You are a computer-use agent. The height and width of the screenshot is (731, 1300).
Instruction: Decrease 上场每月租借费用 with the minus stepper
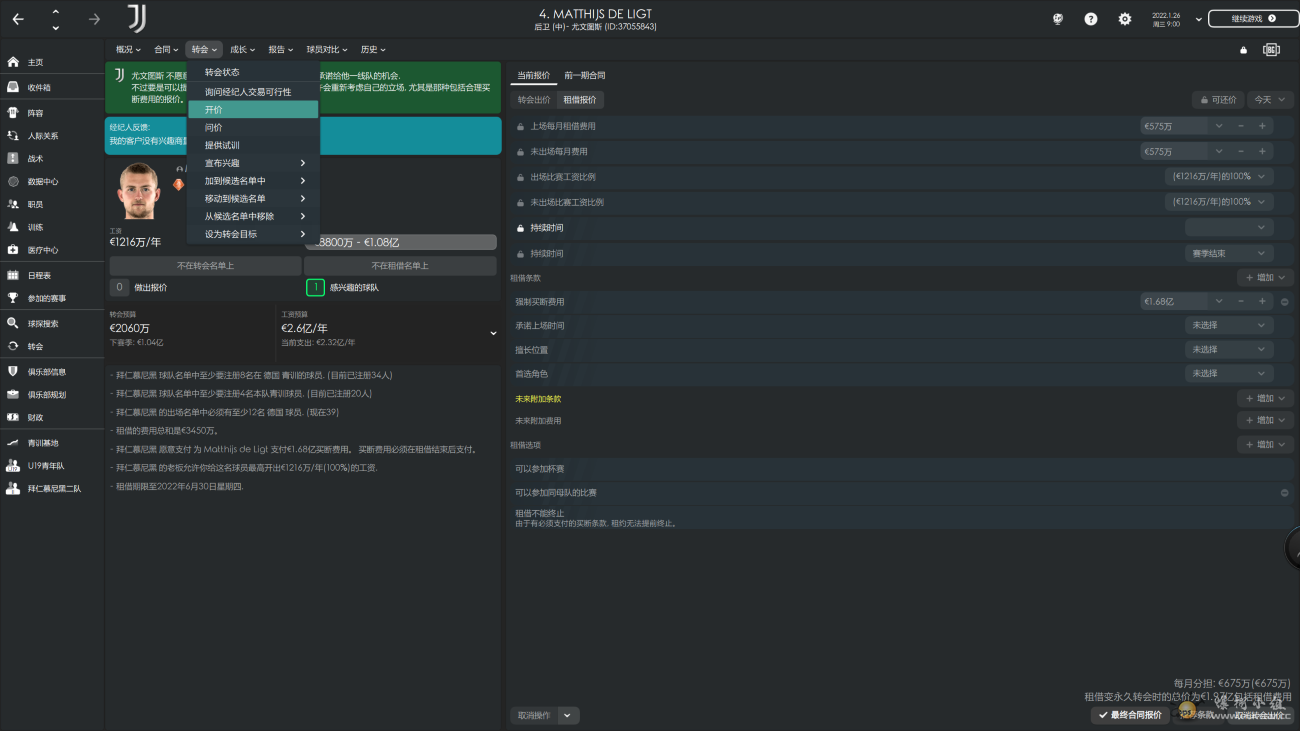(1241, 127)
